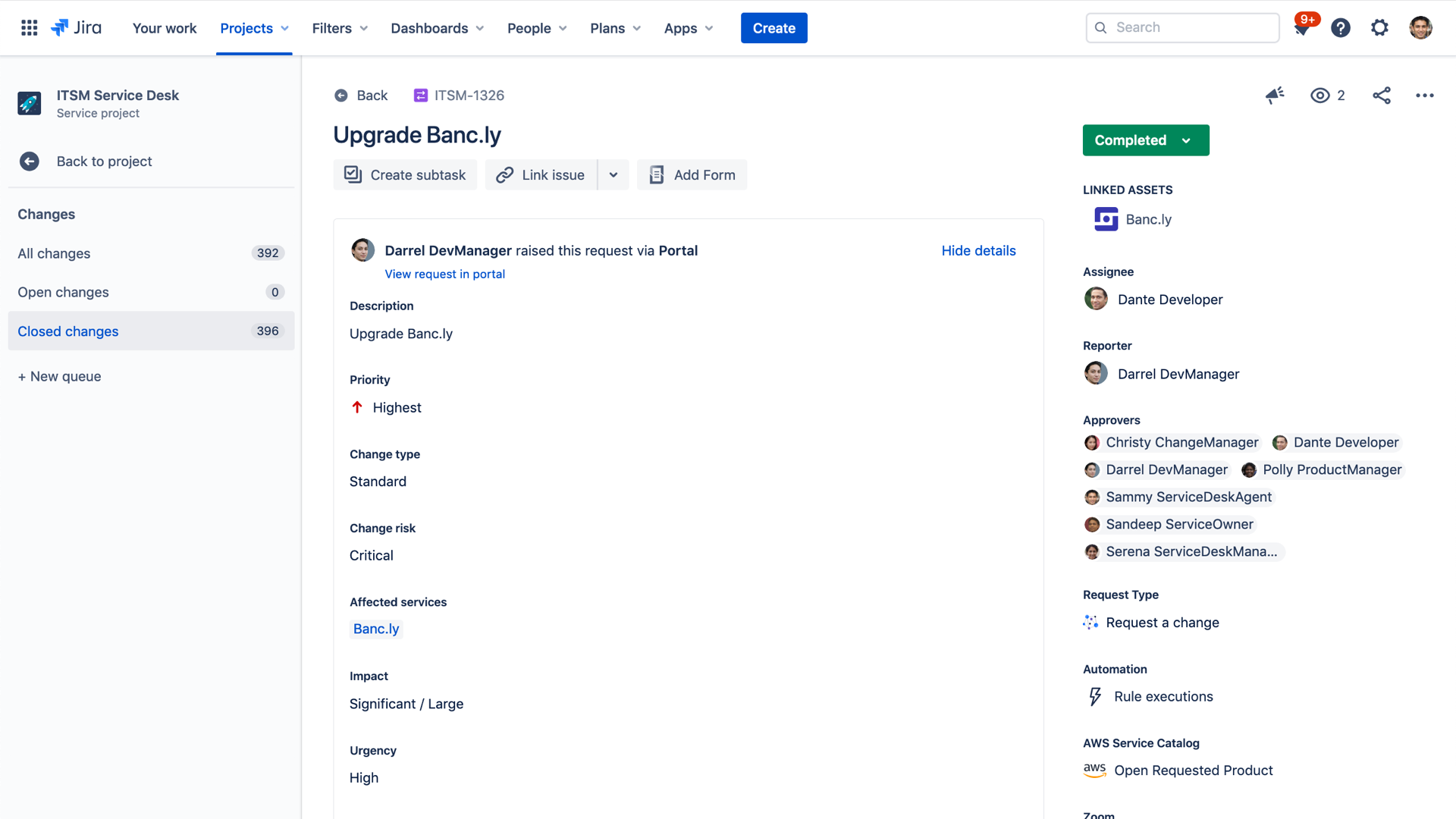Open the more actions ellipsis menu
Screen dimensions: 1456x819
[x=1425, y=96]
